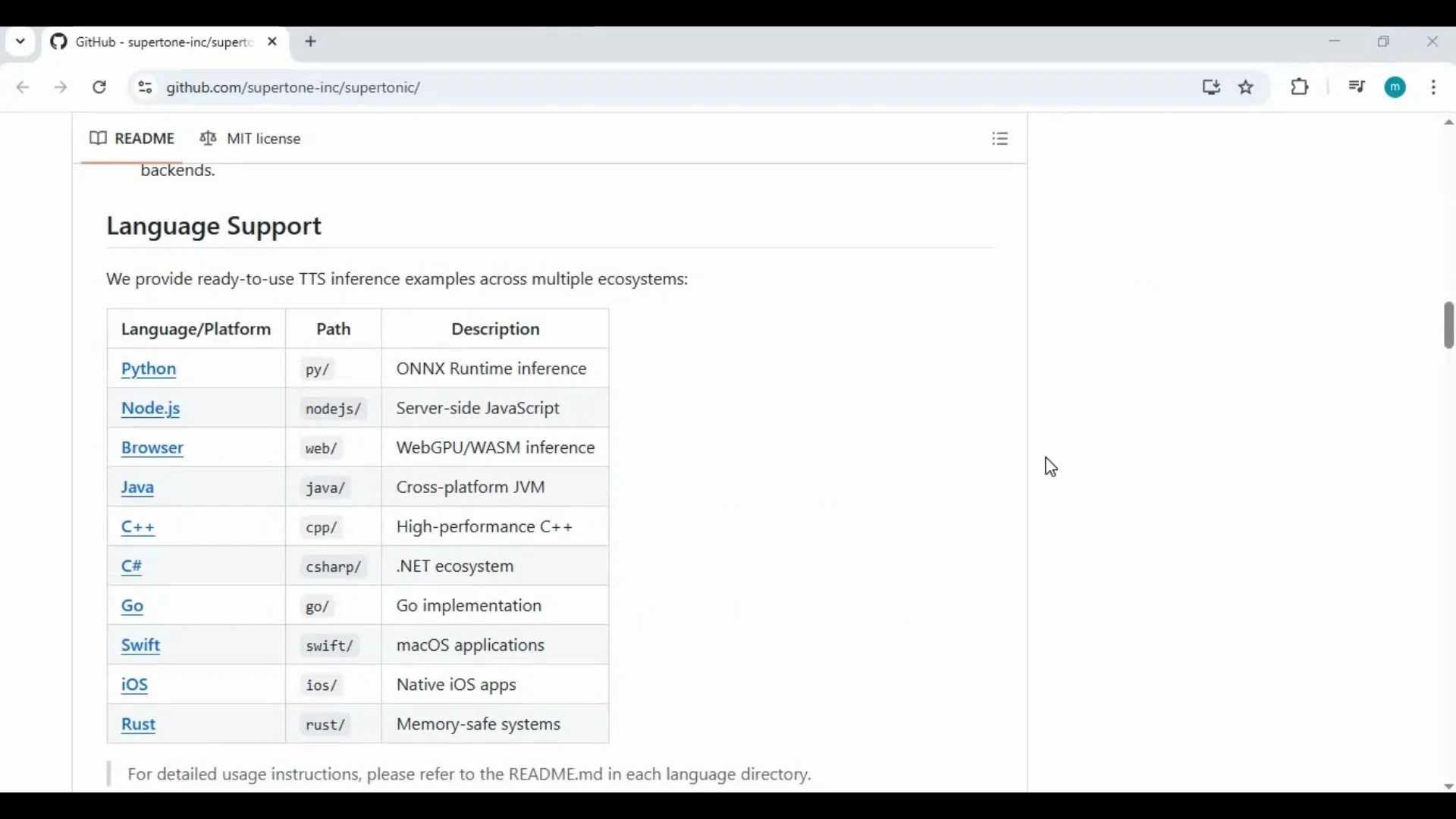This screenshot has width=1456, height=819.
Task: Open the media playback controls icon
Action: click(x=1357, y=87)
